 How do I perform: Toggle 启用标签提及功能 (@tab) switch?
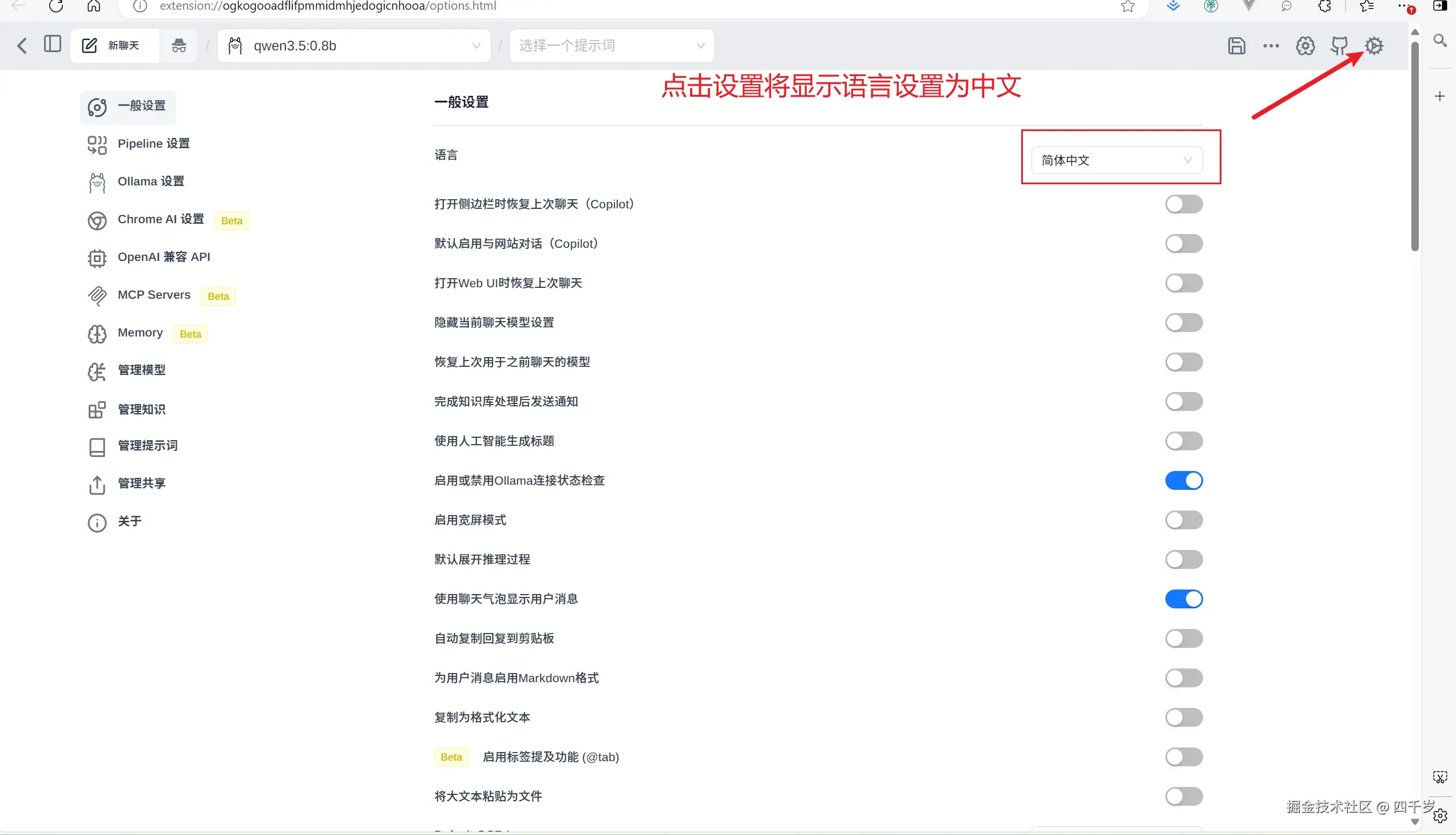tap(1184, 757)
